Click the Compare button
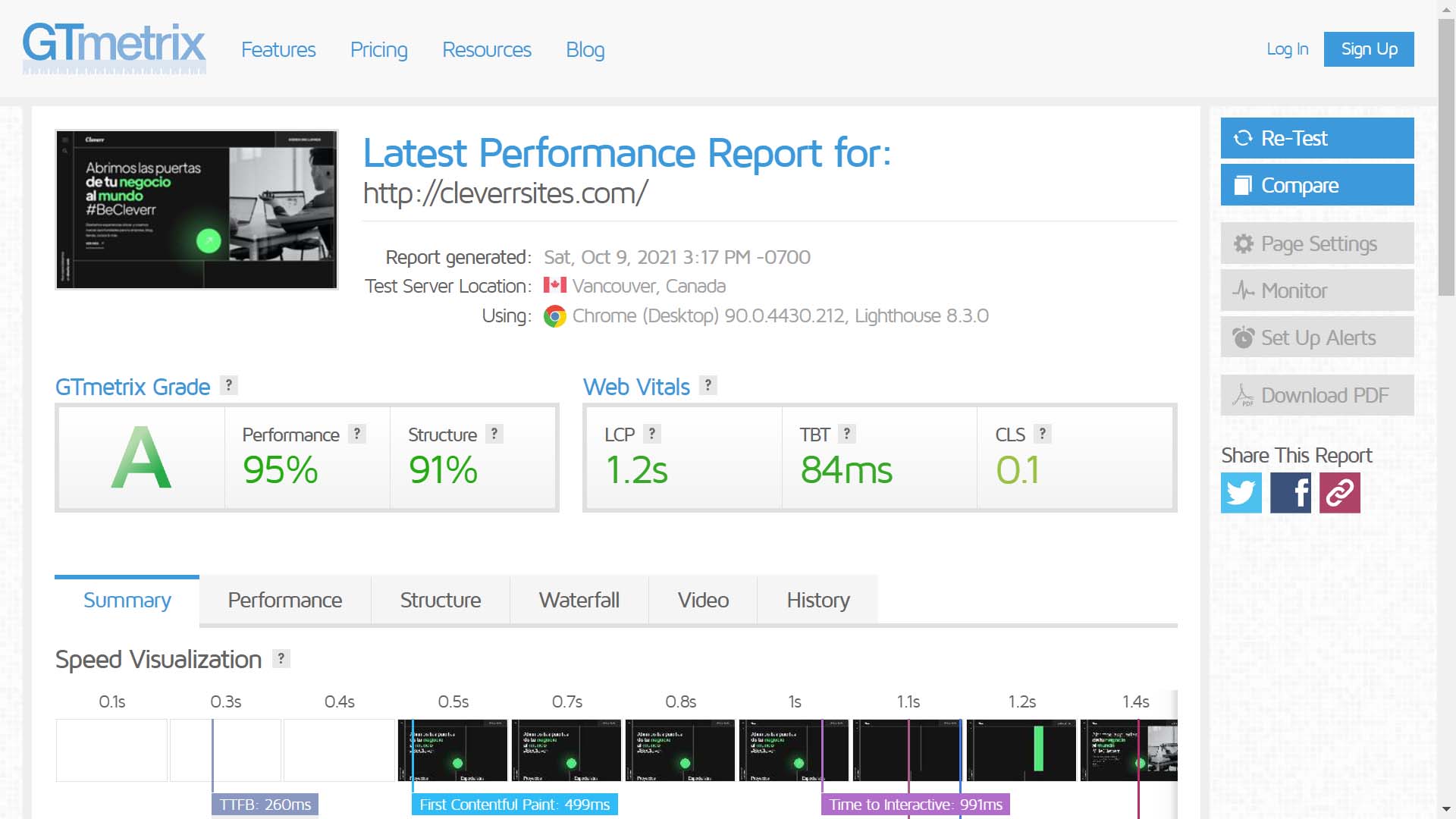Screen dimensions: 1456x819 (1317, 185)
